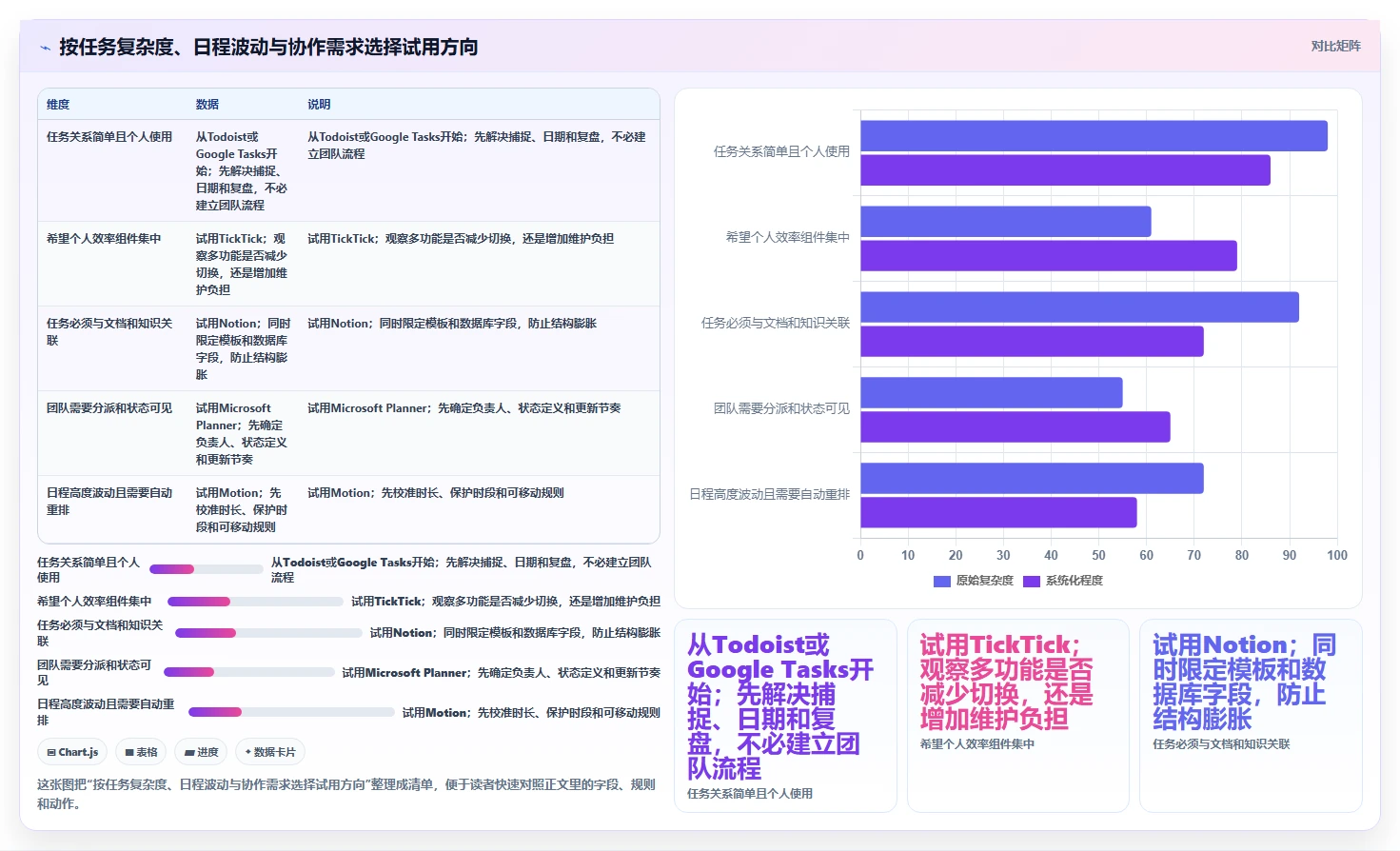1400x851 pixels.
Task: Click table cell 任务必须与文档和知识关联 in 维度 column
Action: (112, 348)
